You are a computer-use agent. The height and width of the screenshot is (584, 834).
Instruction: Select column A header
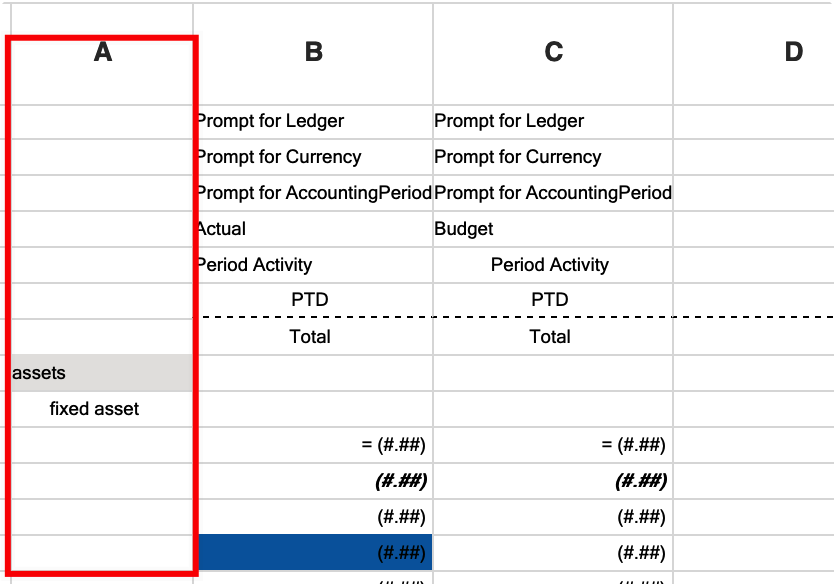click(x=102, y=53)
